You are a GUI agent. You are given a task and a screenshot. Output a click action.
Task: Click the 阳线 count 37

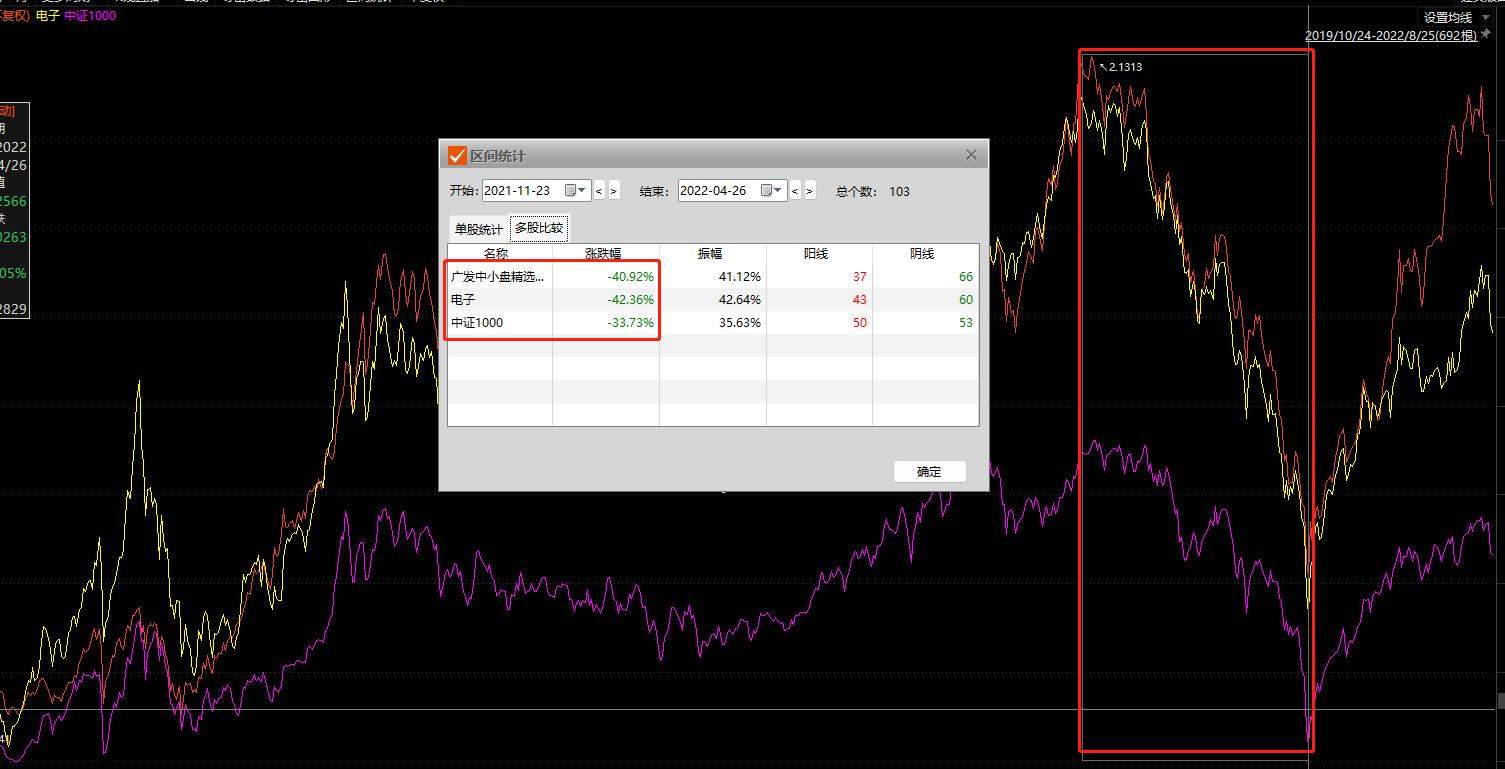coord(860,276)
